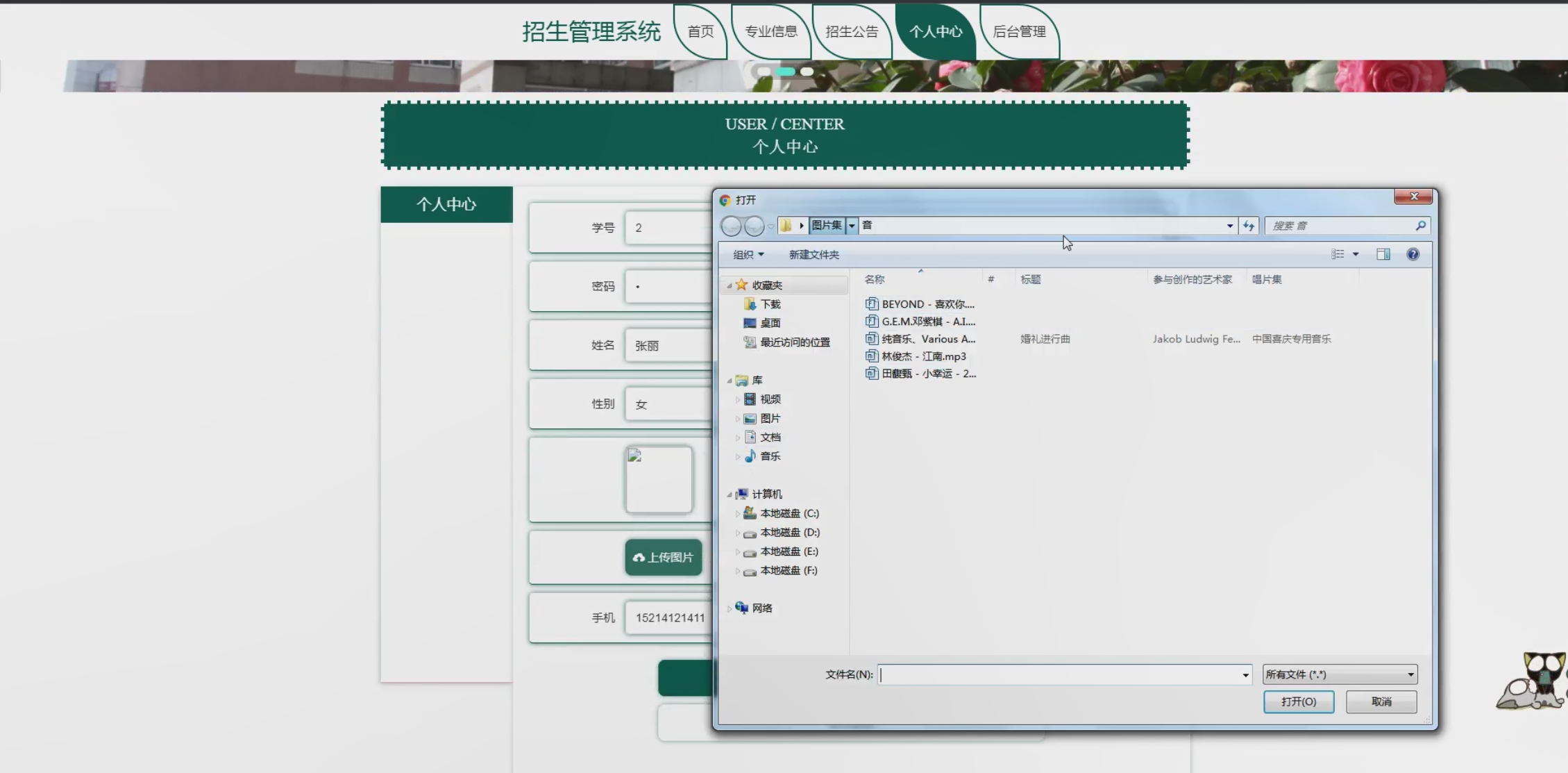1568x773 pixels.
Task: Open the 后台管理 navigation tab
Action: click(x=1019, y=31)
